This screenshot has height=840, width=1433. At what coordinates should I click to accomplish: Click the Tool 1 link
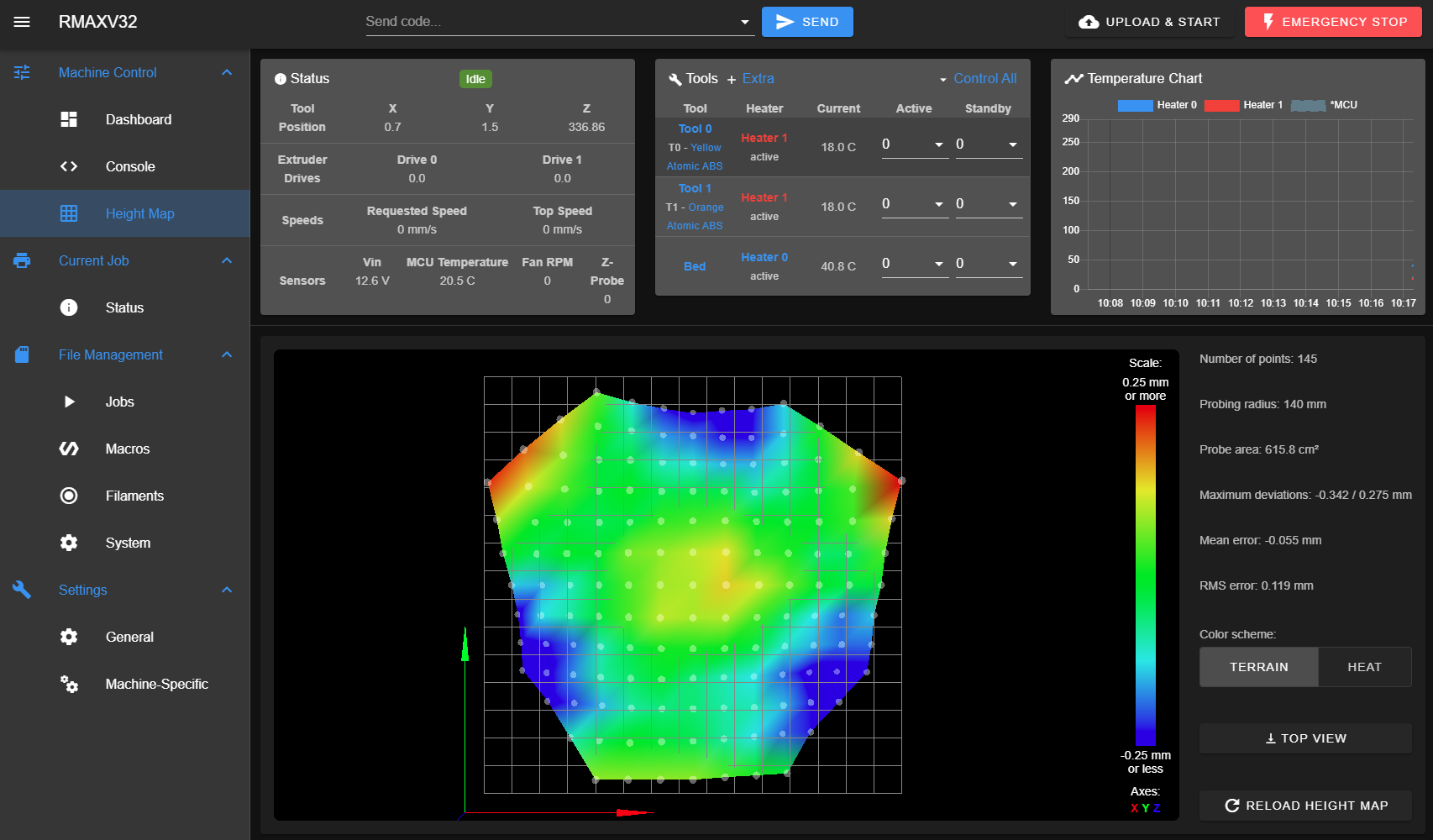click(x=695, y=188)
